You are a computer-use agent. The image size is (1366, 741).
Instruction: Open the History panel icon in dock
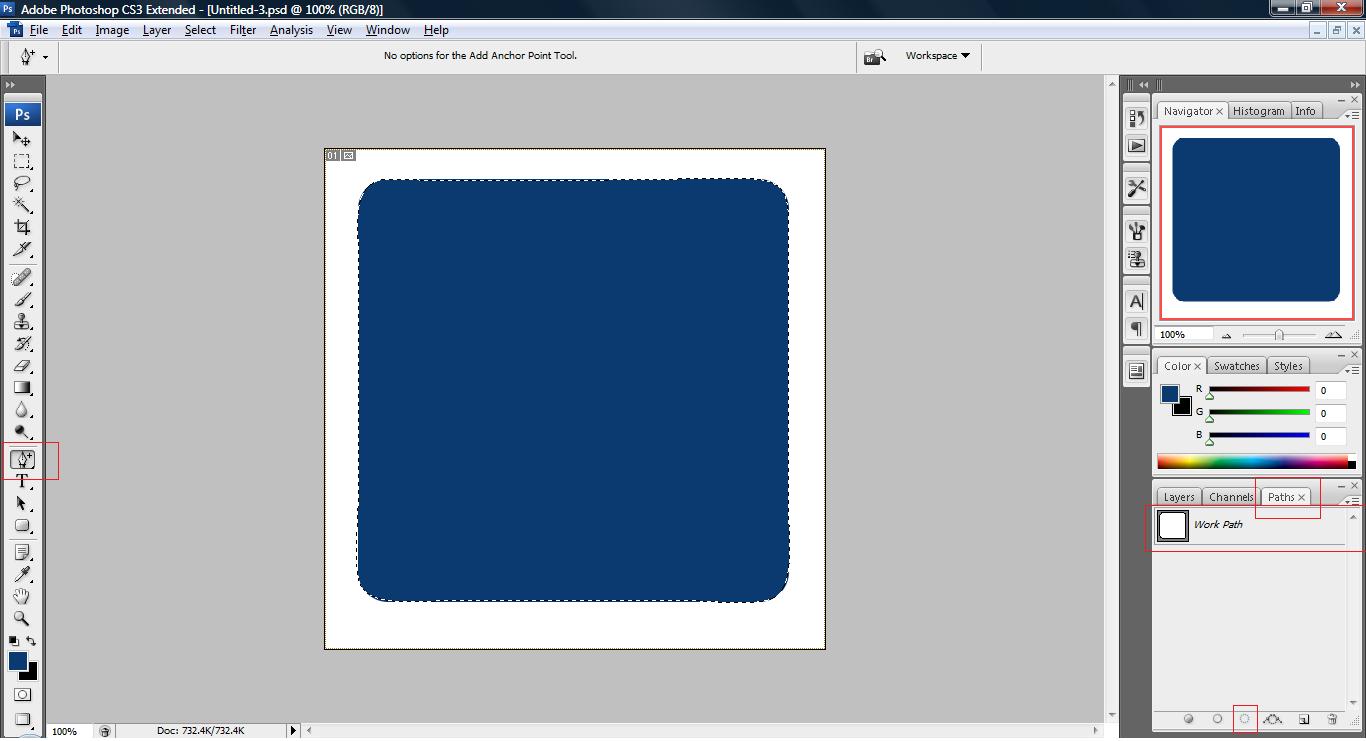click(1136, 118)
